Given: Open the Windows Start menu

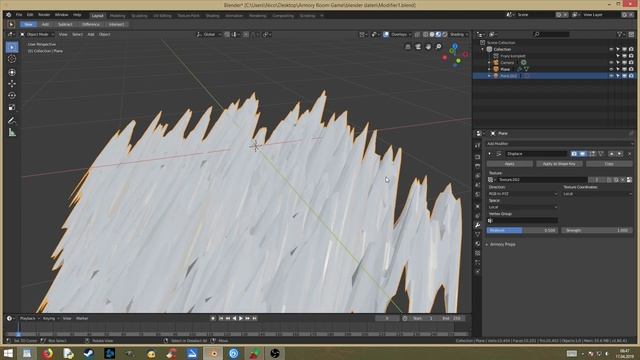Looking at the screenshot, I should [x=8, y=353].
